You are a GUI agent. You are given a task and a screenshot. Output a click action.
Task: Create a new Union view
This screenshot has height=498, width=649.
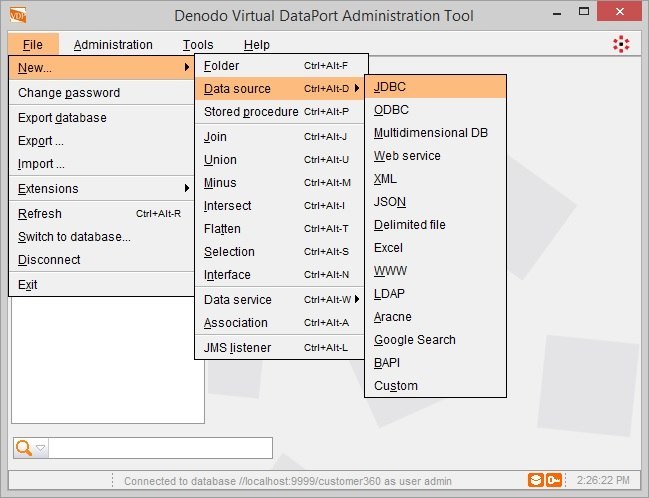coord(281,160)
